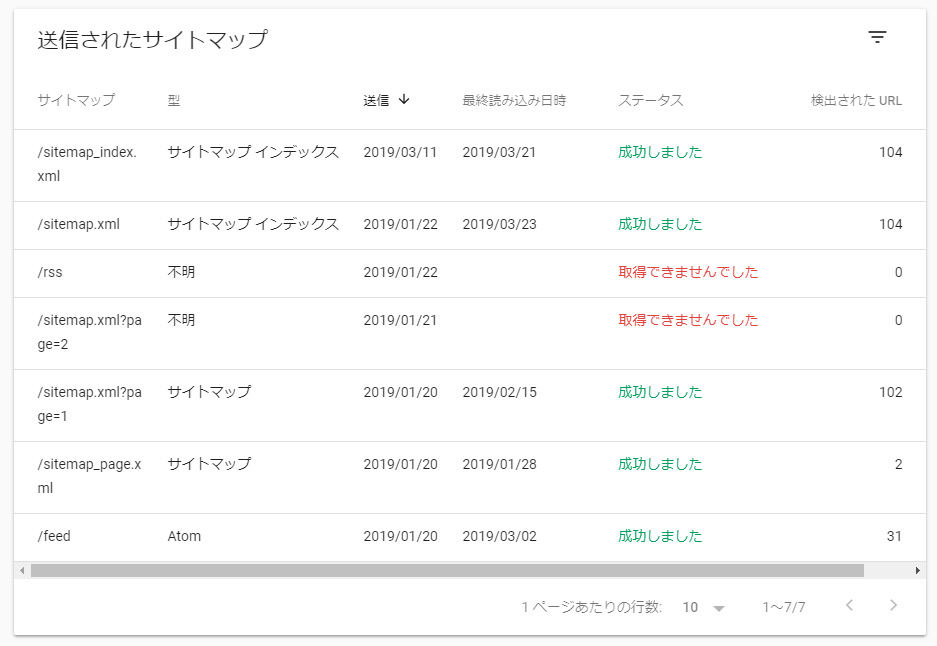Screen dimensions: 937x646
Task: Open the filter icon for submitted sitemaps
Action: [877, 38]
